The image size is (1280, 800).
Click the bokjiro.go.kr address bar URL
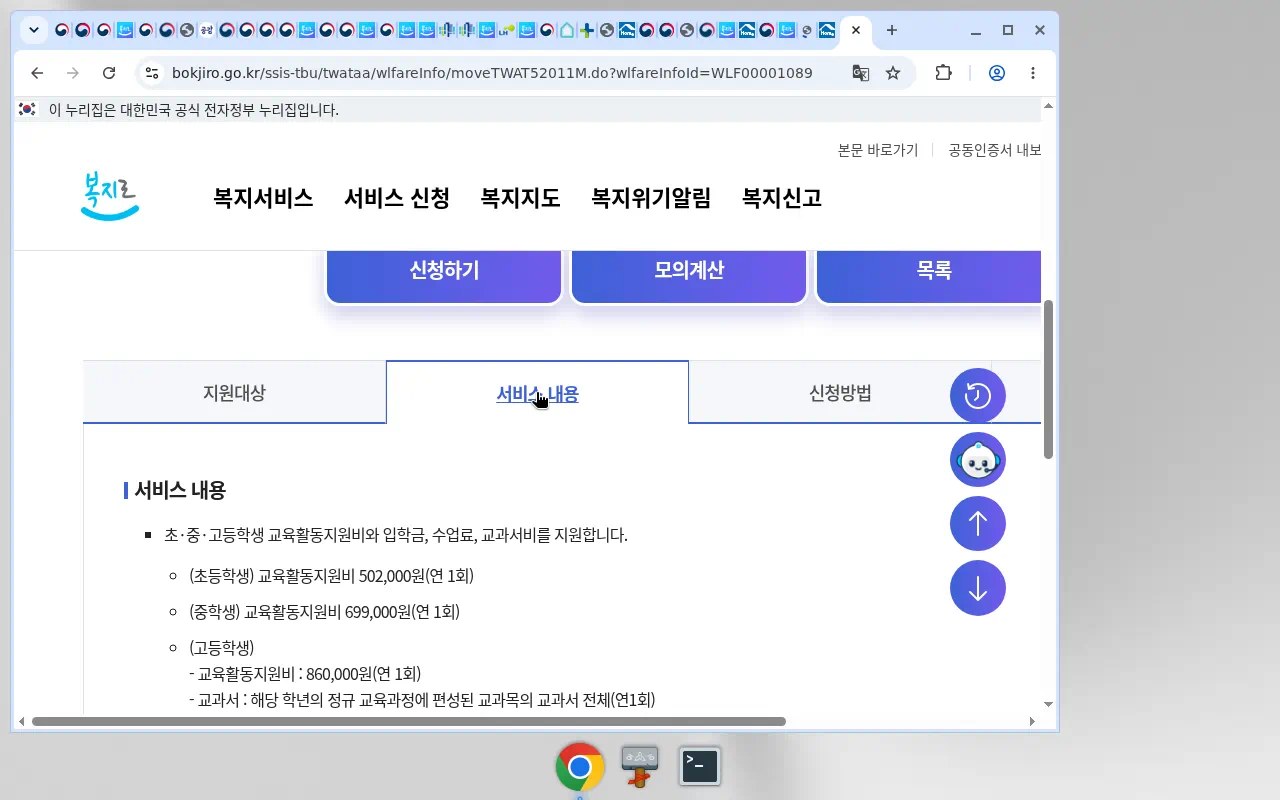(492, 73)
